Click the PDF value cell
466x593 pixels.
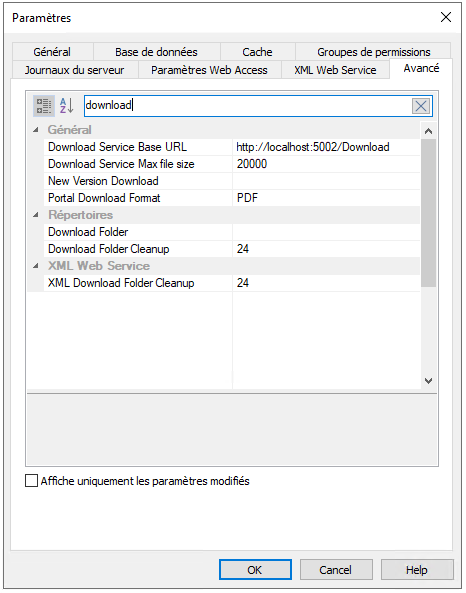tap(326, 198)
